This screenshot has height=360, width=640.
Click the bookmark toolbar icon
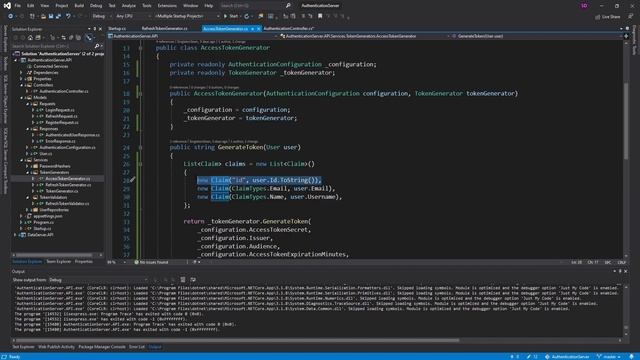pos(320,16)
